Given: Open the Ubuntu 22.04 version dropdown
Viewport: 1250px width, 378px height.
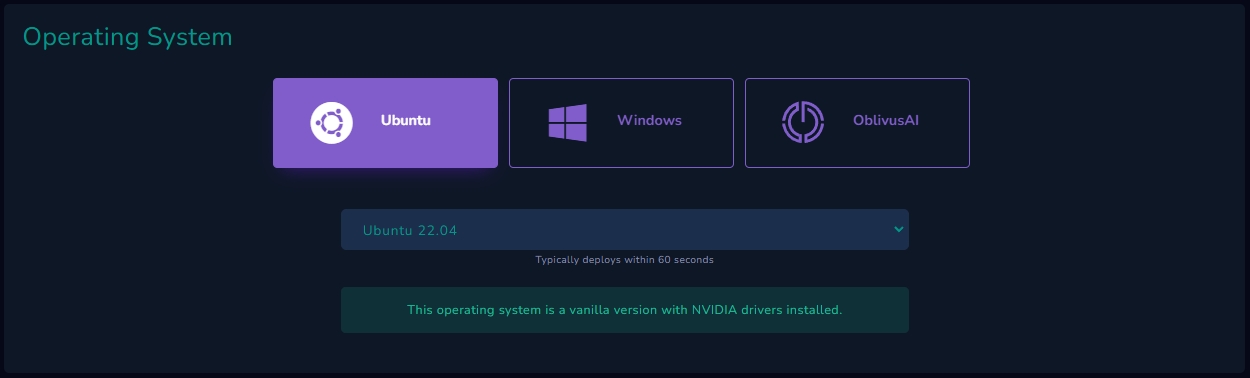Looking at the screenshot, I should pos(624,230).
